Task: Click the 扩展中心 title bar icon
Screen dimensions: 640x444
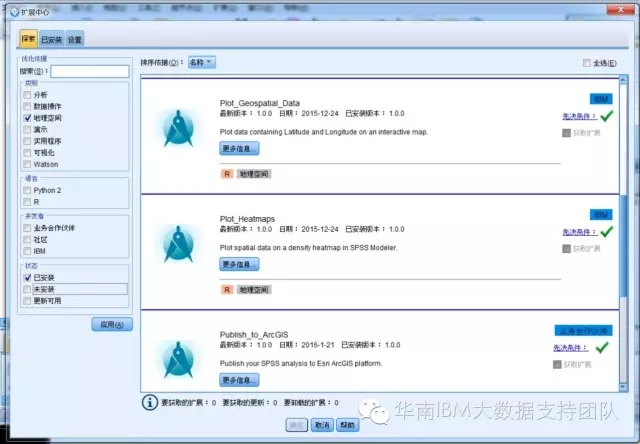Action: pos(15,12)
